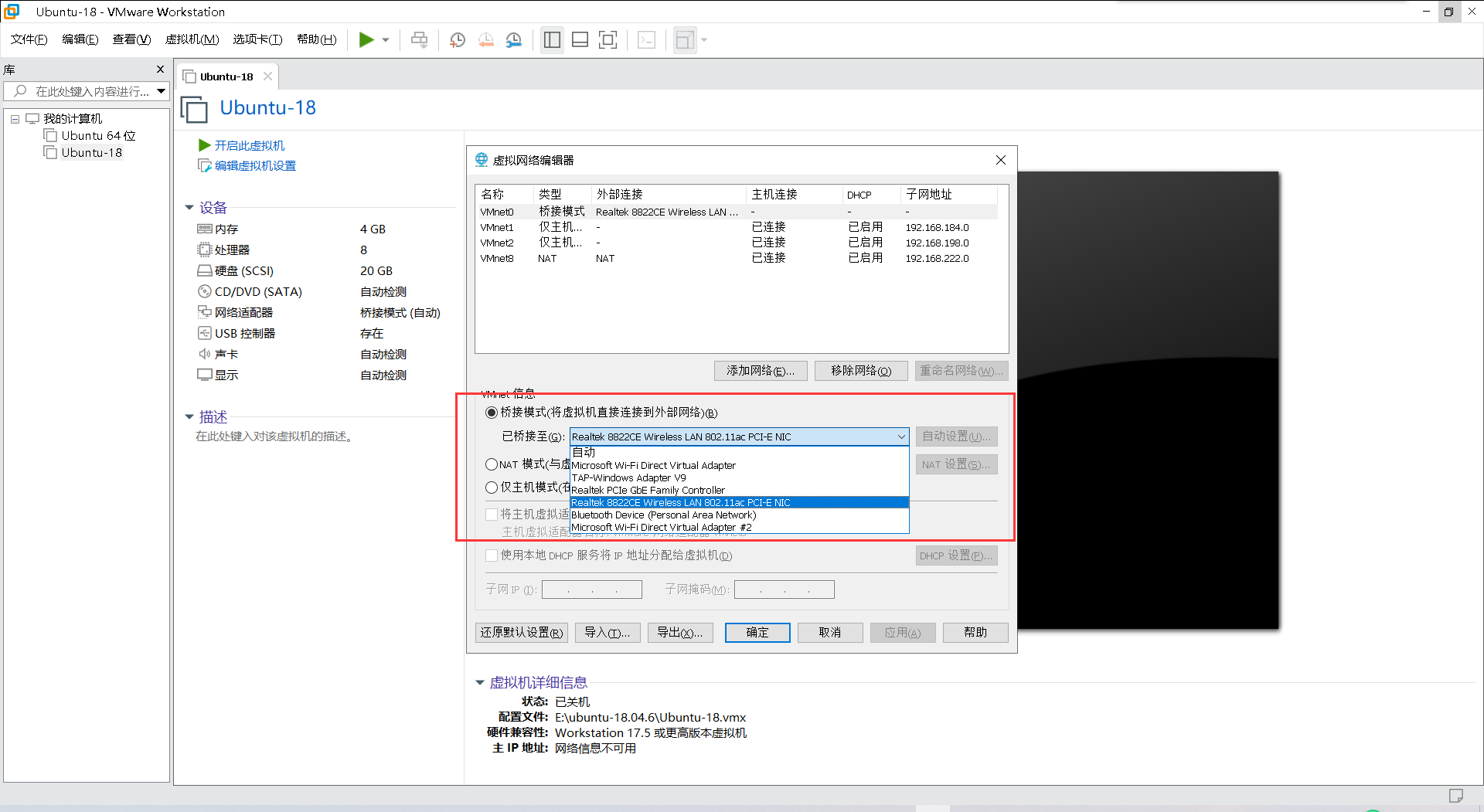
Task: Close the Ubuntu-18 tab
Action: (x=267, y=76)
